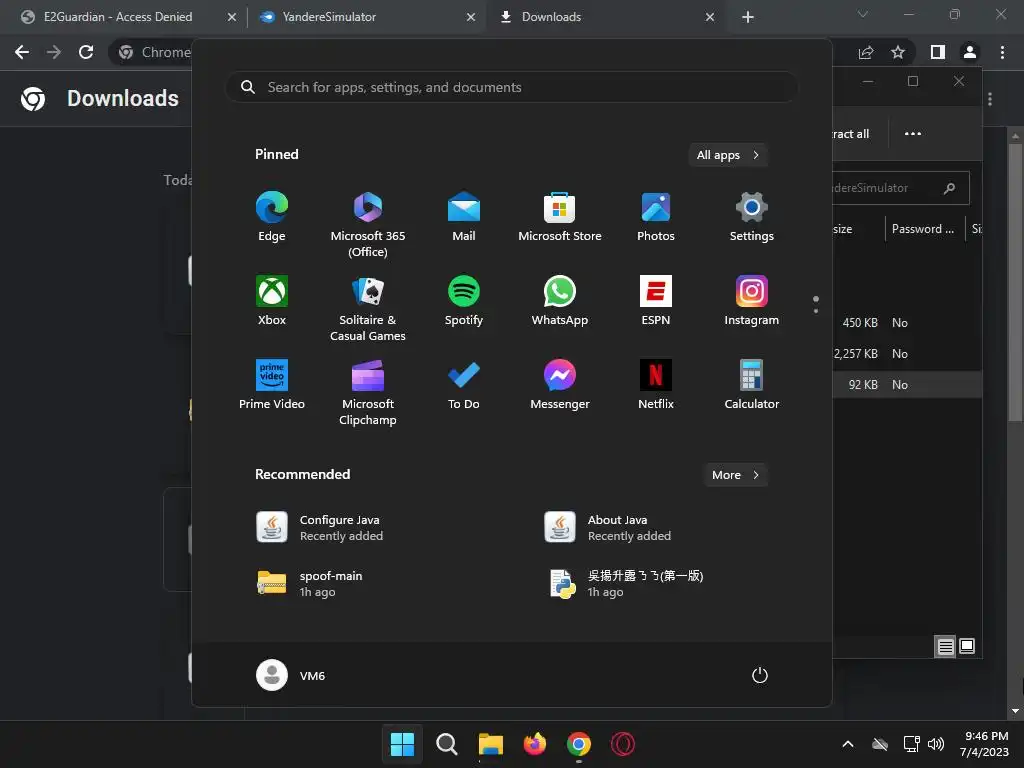The width and height of the screenshot is (1024, 768).
Task: Open WhatsApp
Action: point(560,301)
